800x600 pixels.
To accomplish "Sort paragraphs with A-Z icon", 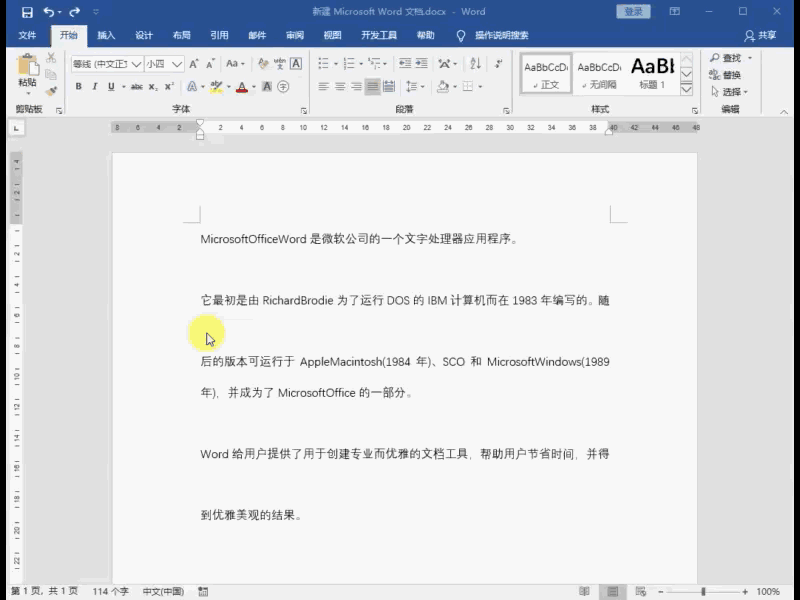I will coord(476,64).
